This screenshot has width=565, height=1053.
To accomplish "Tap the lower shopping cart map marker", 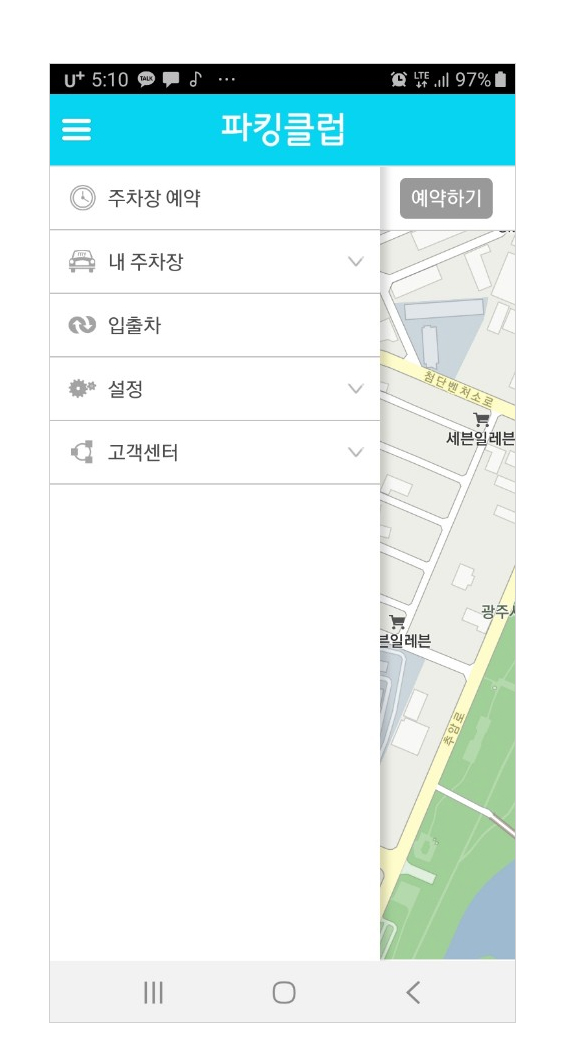I will pos(397,621).
